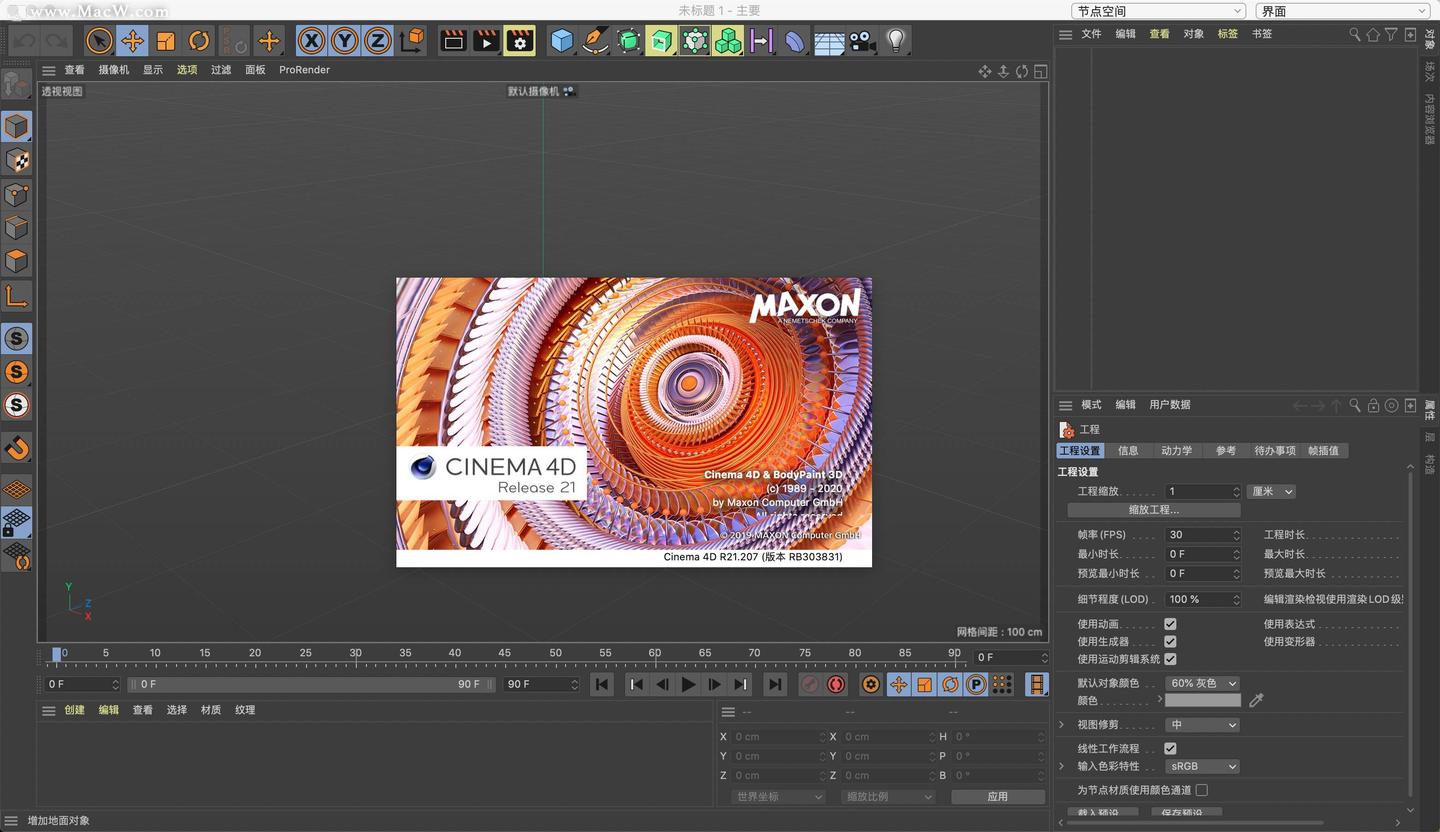Image resolution: width=1440 pixels, height=832 pixels.
Task: Switch to the 动力学 tab
Action: tap(1176, 451)
